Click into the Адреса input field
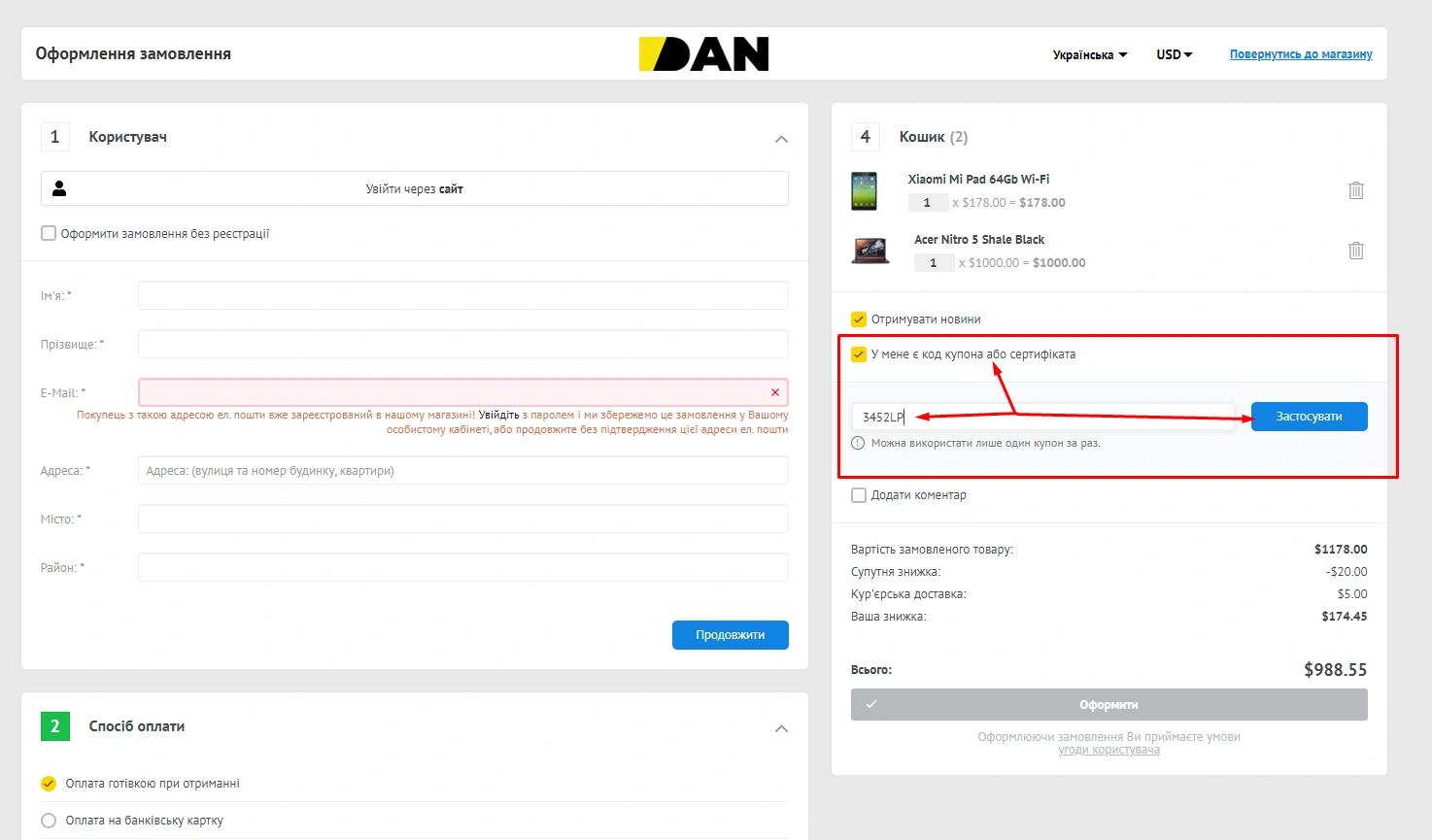 coord(462,471)
